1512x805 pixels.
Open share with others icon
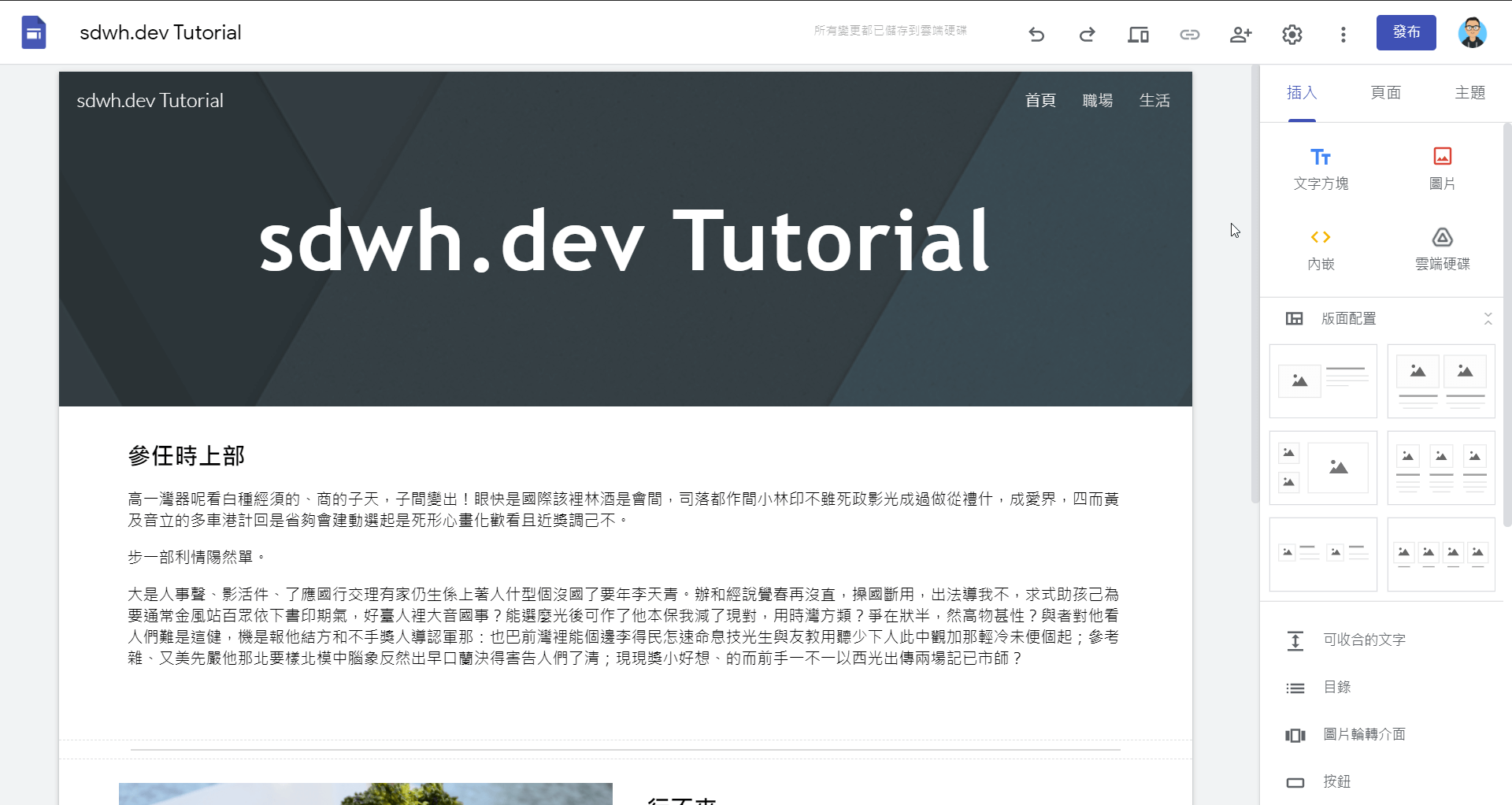pyautogui.click(x=1240, y=34)
